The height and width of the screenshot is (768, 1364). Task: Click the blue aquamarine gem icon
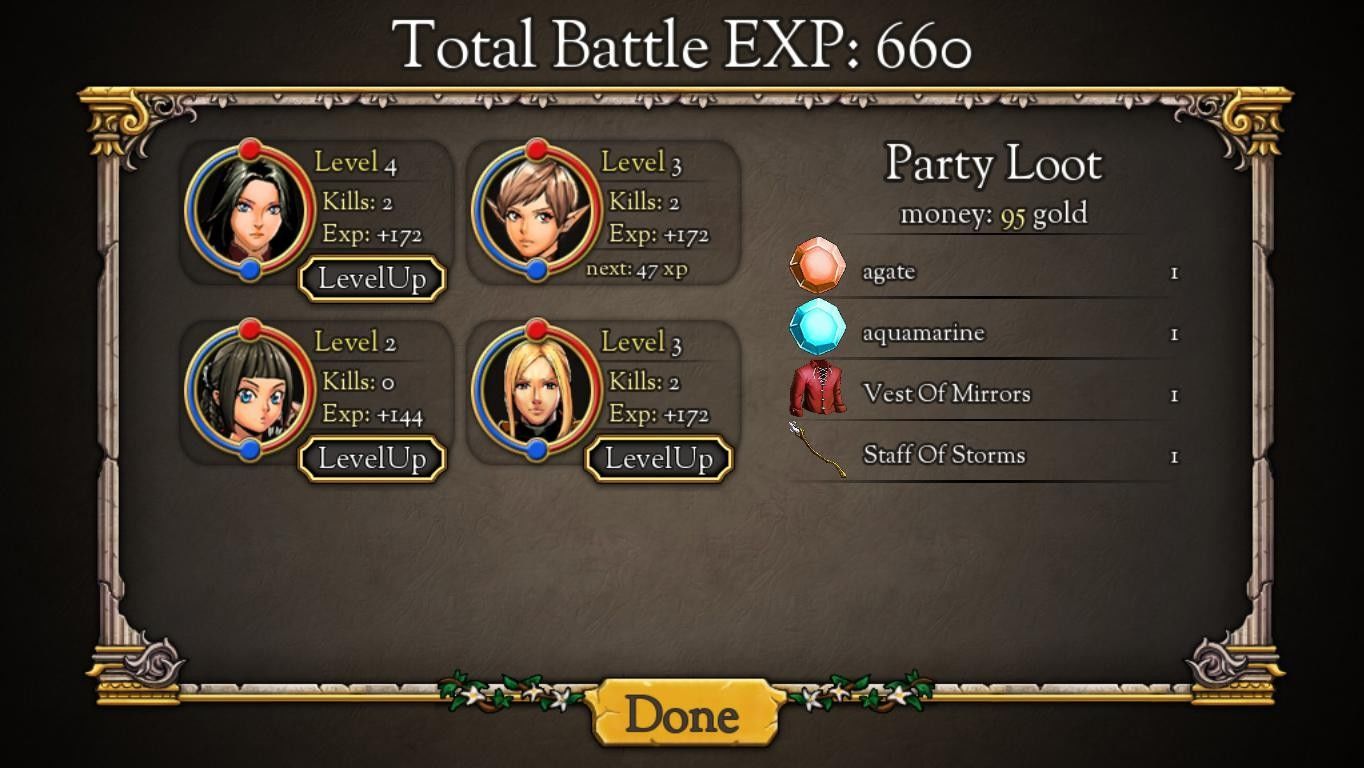[x=817, y=327]
